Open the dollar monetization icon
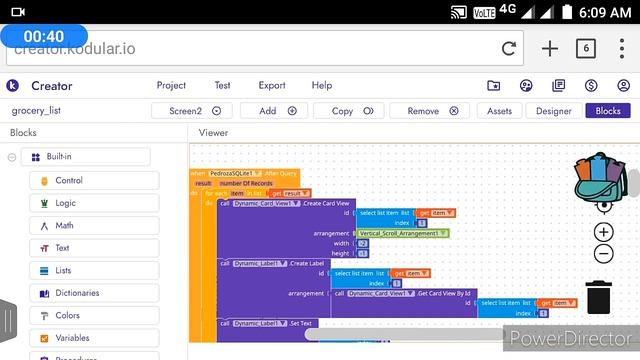Image resolution: width=640 pixels, height=360 pixels. pos(591,86)
